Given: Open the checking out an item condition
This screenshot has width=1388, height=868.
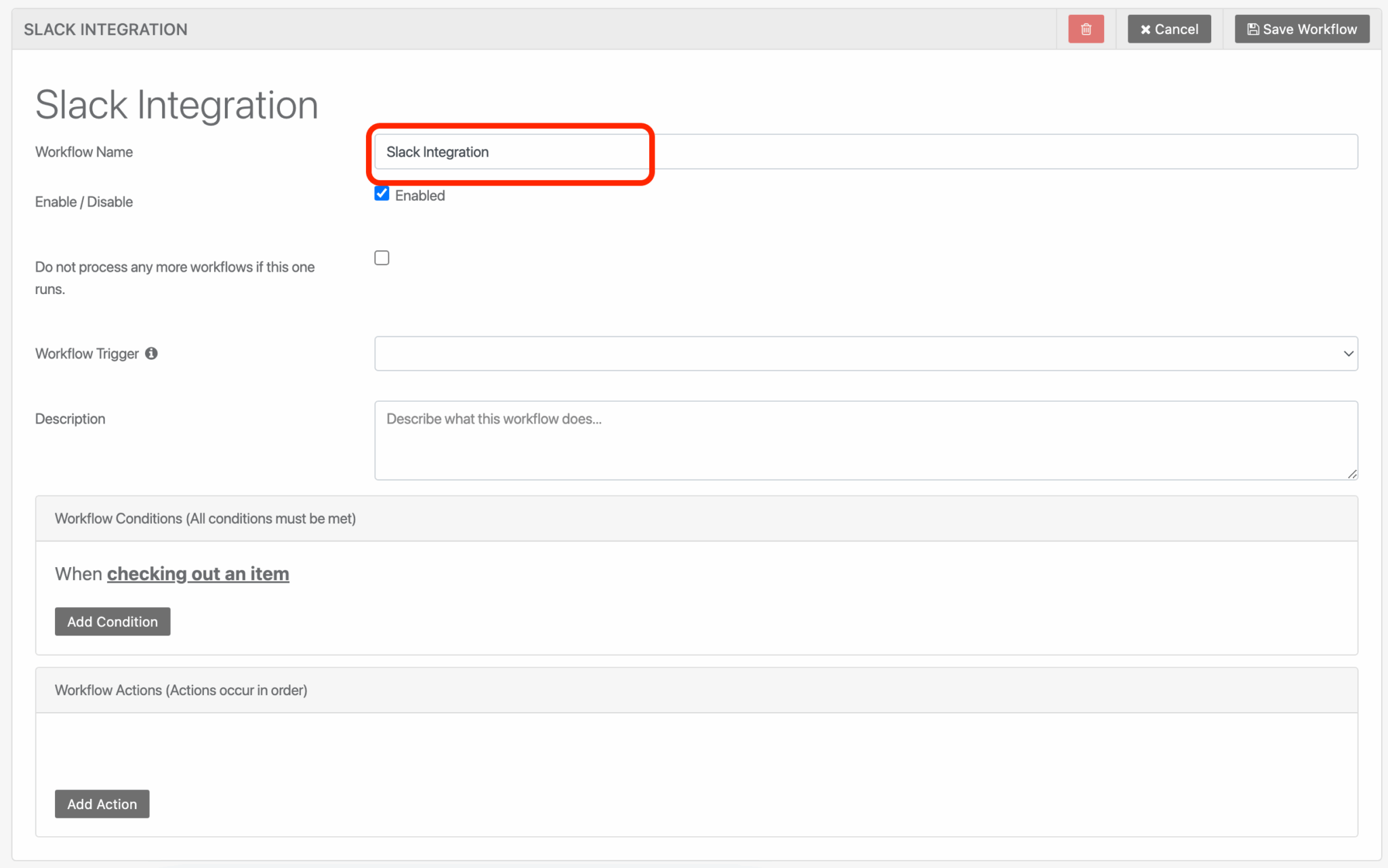Looking at the screenshot, I should pyautogui.click(x=198, y=573).
